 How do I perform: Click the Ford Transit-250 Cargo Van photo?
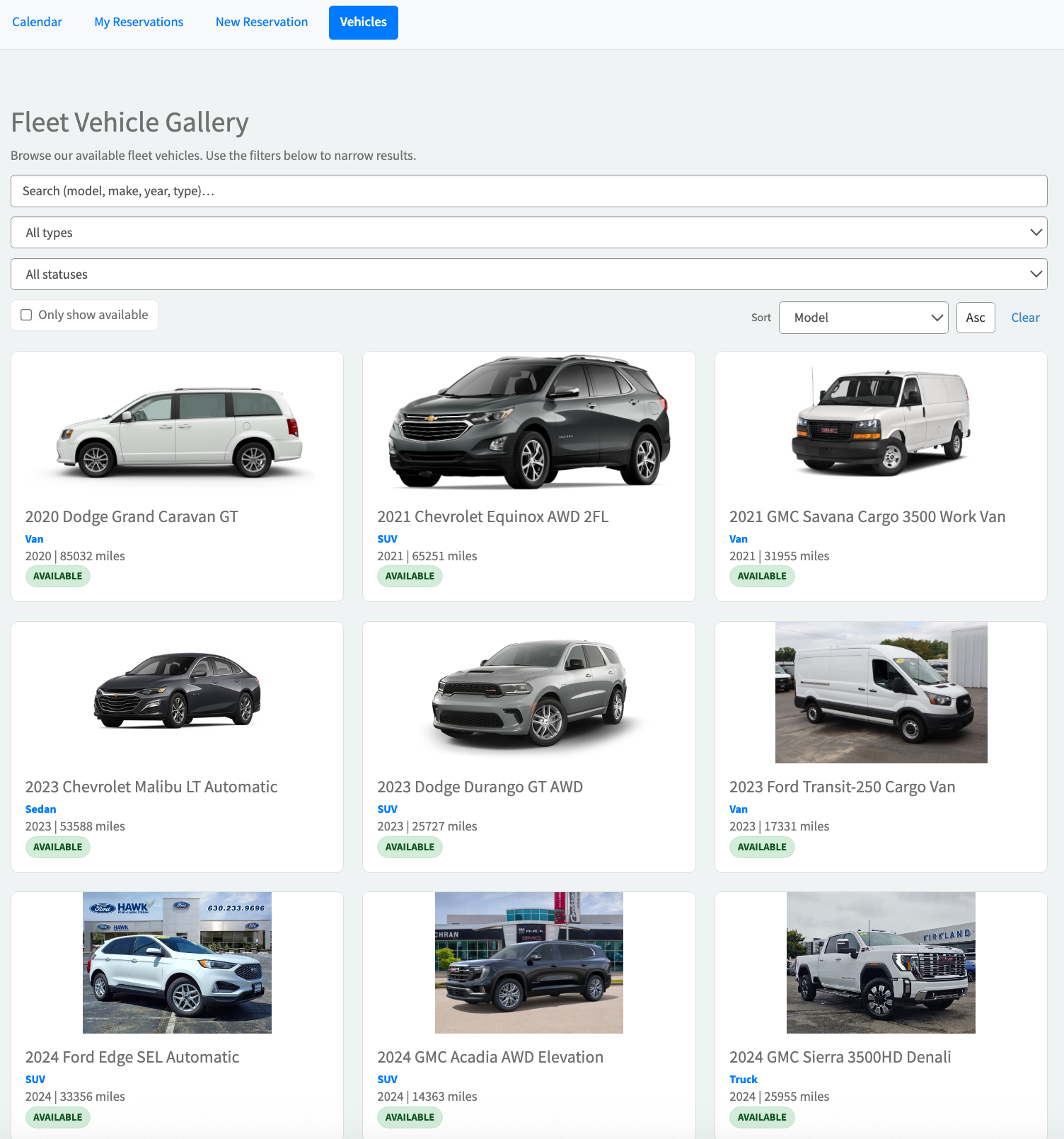coord(881,693)
